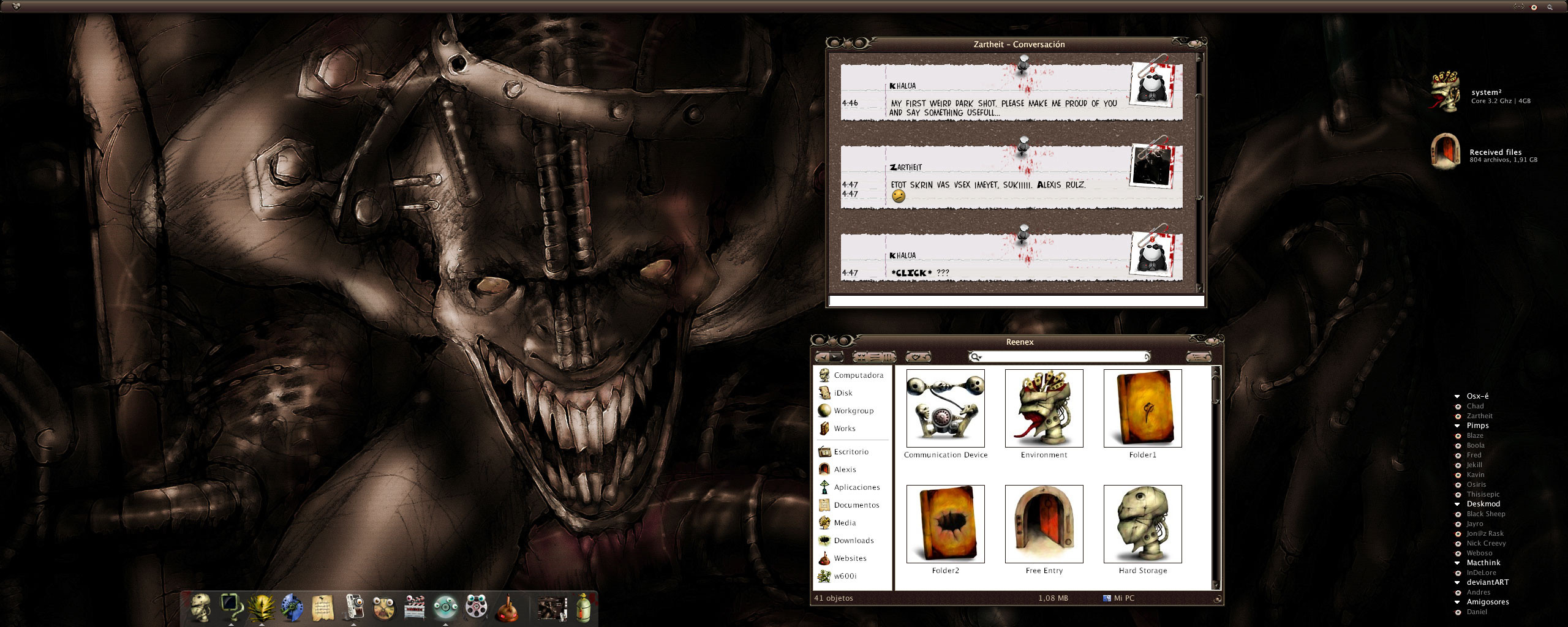
Task: Collapse the Pimps contact group
Action: coord(1458,426)
